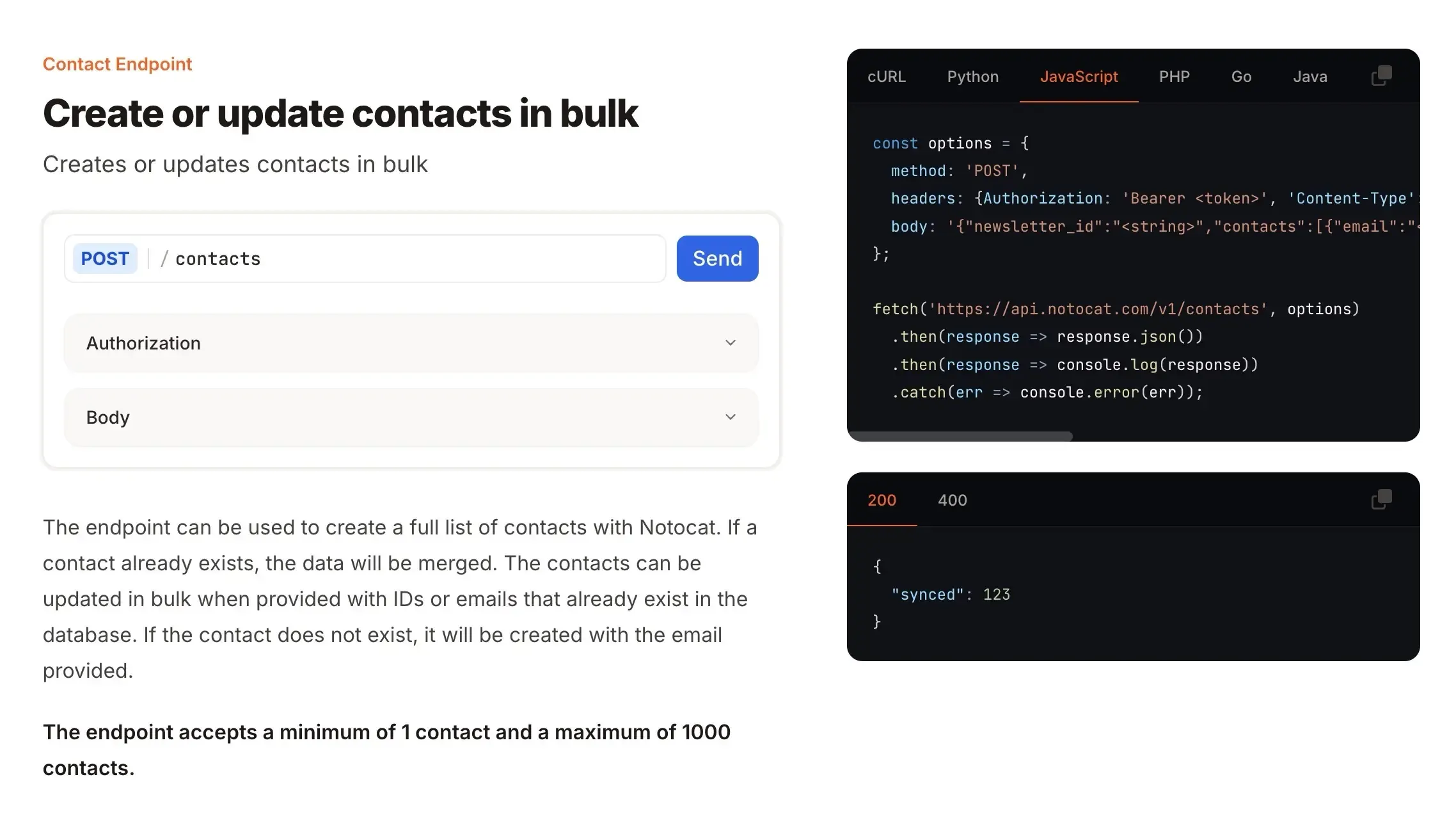This screenshot has width=1456, height=818.
Task: Click the copy icon for 200 response
Action: pos(1381,499)
